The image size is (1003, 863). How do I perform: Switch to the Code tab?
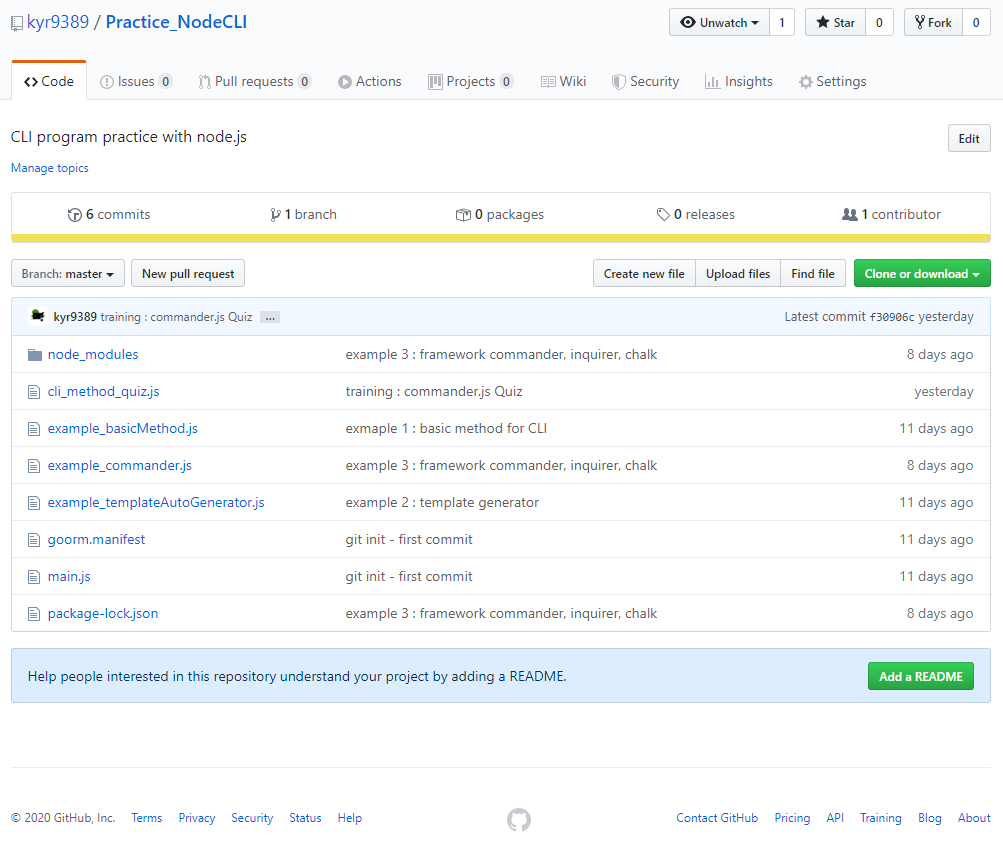49,81
